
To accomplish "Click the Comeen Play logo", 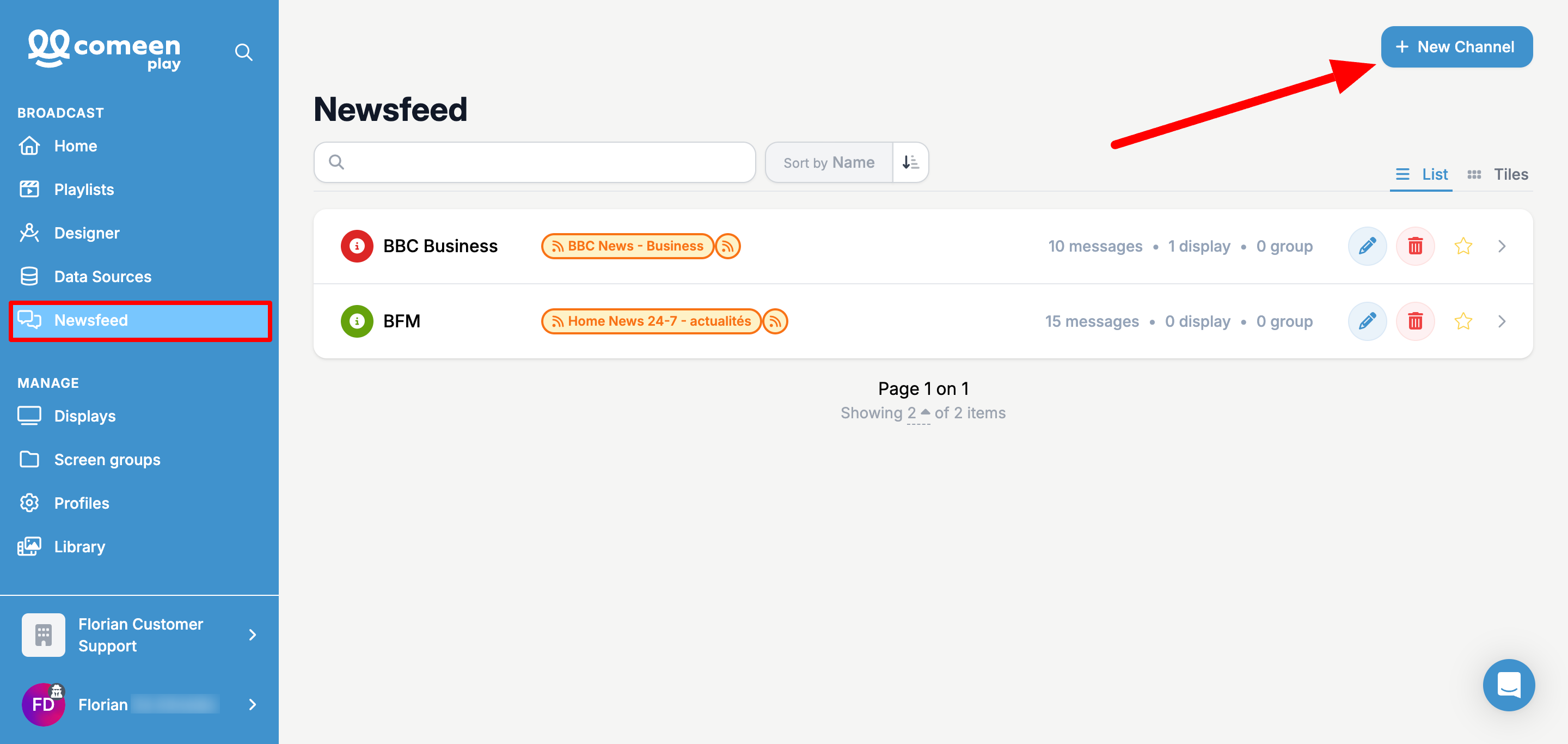I will pos(104,50).
